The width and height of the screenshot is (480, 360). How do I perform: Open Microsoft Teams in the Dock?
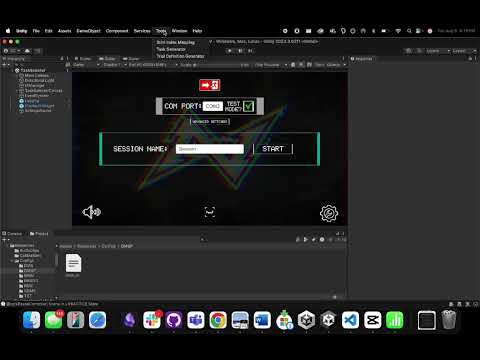click(196, 320)
